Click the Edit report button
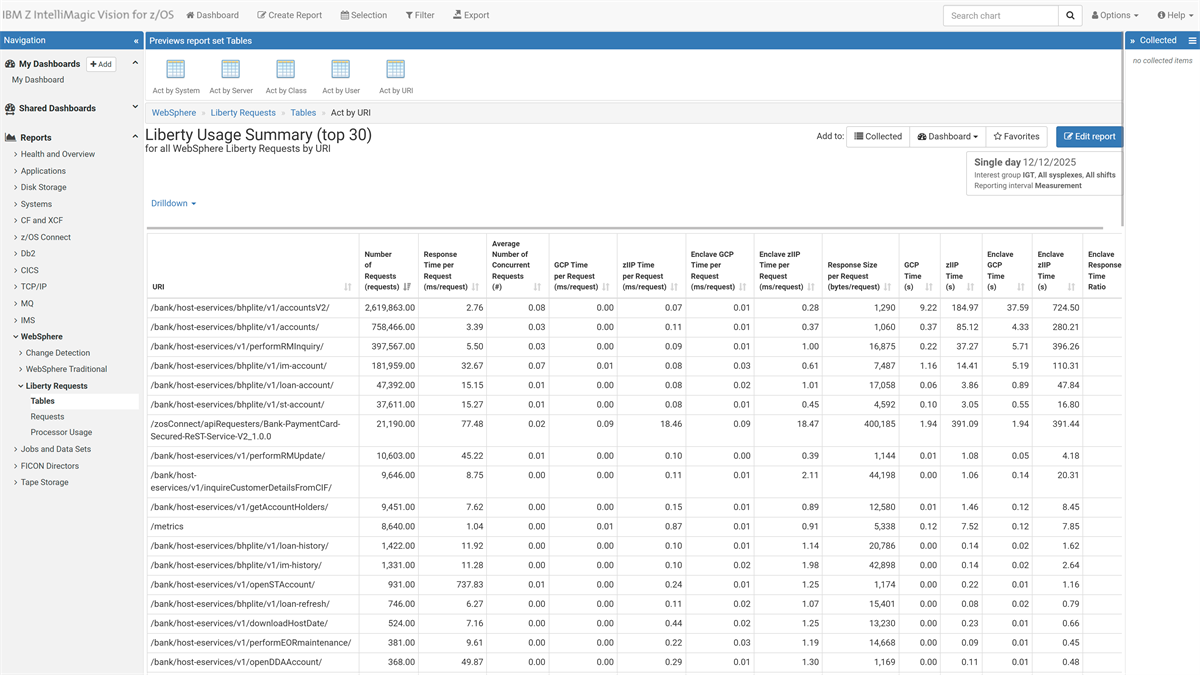 tap(1089, 137)
